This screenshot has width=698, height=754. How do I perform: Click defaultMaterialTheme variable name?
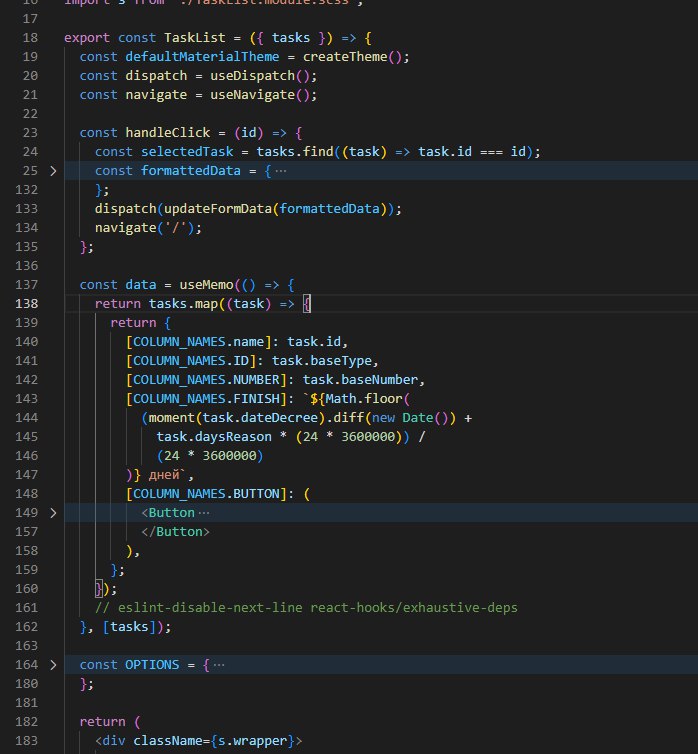[x=202, y=57]
